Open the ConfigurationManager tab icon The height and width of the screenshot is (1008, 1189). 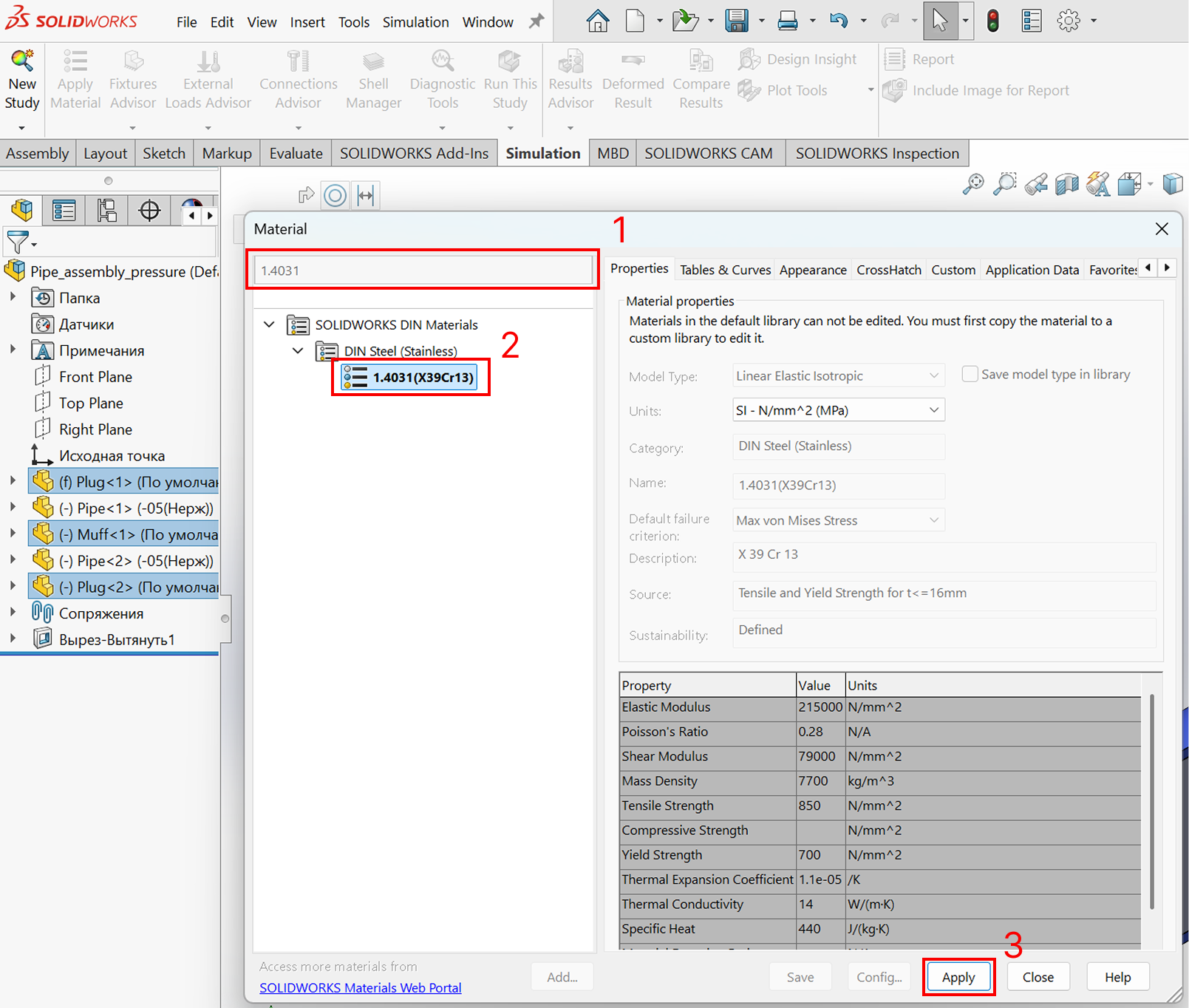pos(106,211)
